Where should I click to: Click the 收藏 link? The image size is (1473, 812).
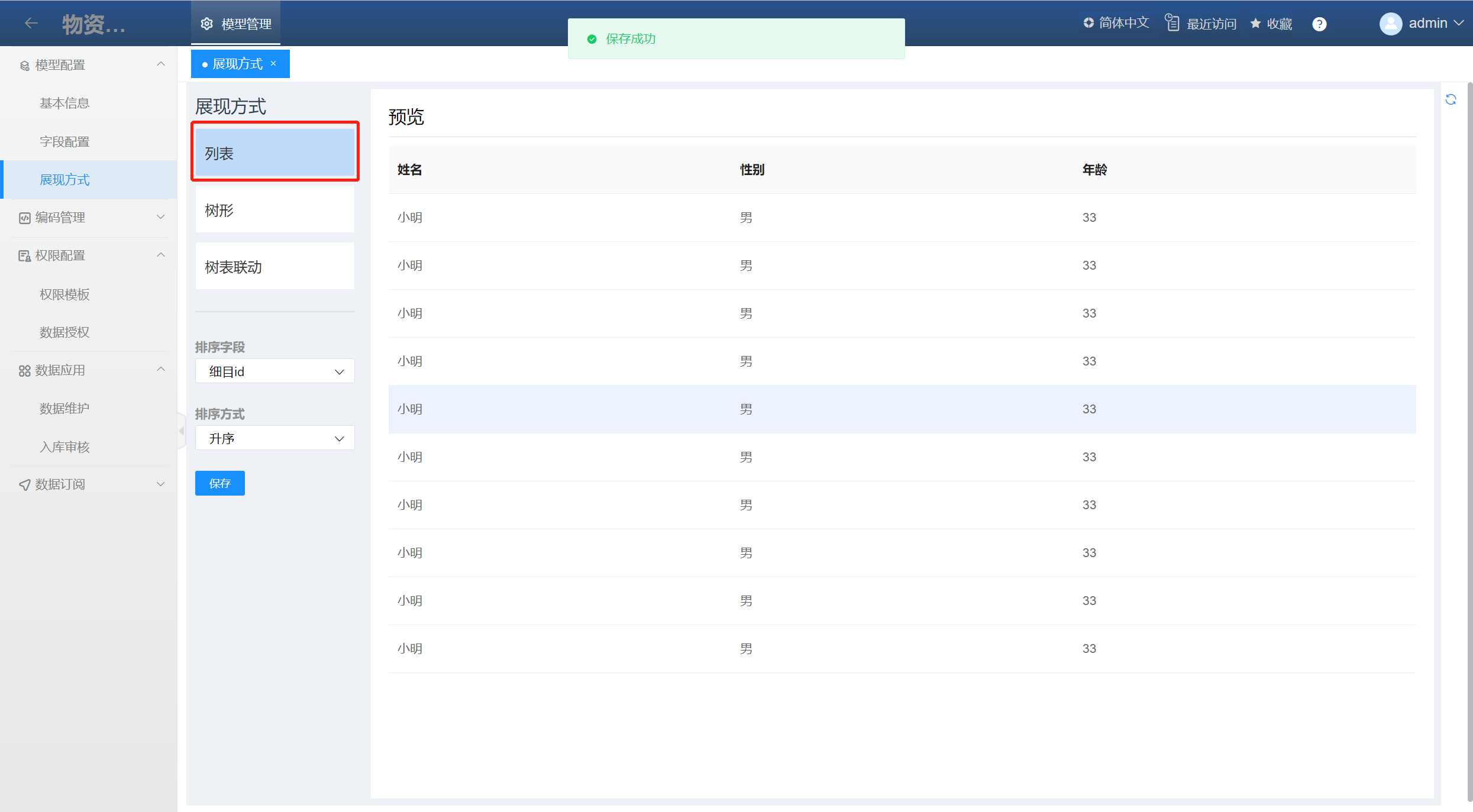tap(1280, 24)
